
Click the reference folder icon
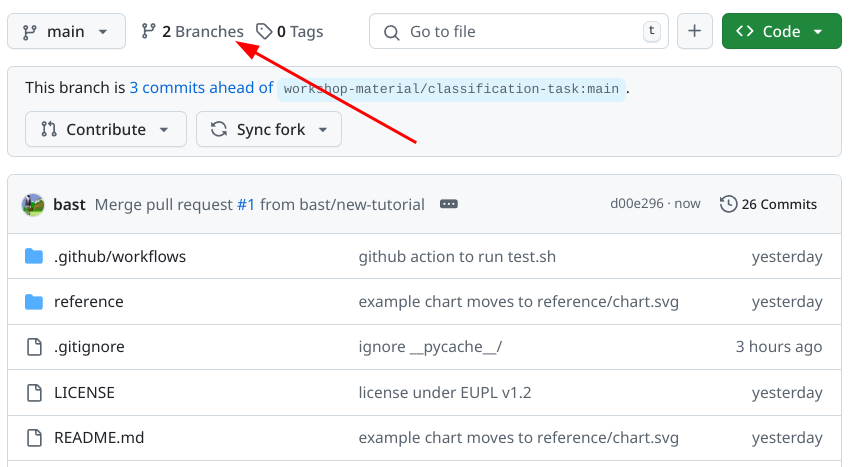pos(34,302)
